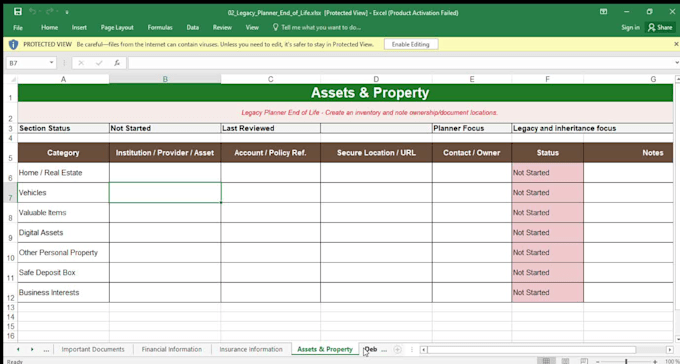The width and height of the screenshot is (680, 364).
Task: Open the Customize Quick Access Toolbar dropdown
Action: click(67, 13)
